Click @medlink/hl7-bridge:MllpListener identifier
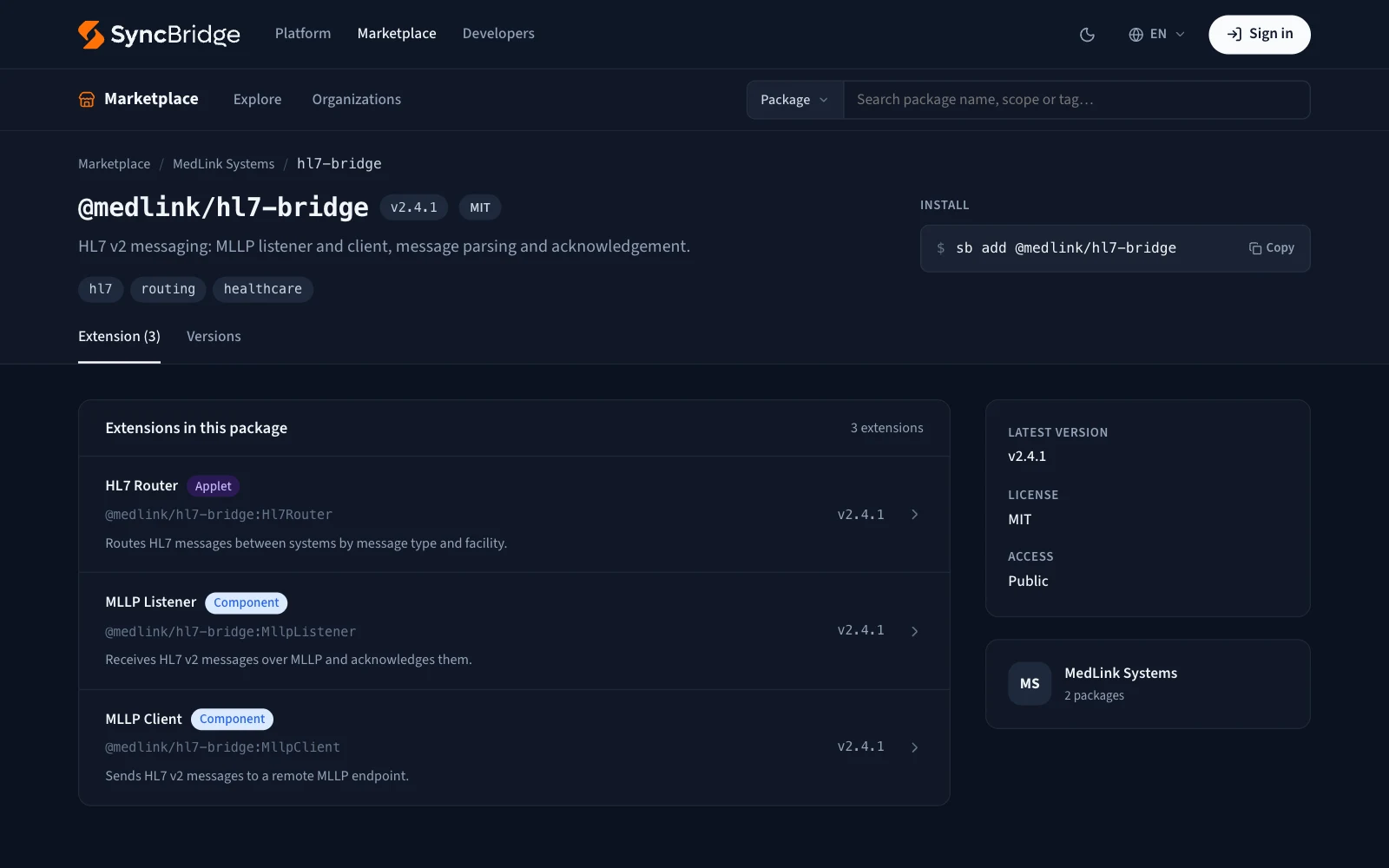This screenshot has height=868, width=1389. point(231,632)
